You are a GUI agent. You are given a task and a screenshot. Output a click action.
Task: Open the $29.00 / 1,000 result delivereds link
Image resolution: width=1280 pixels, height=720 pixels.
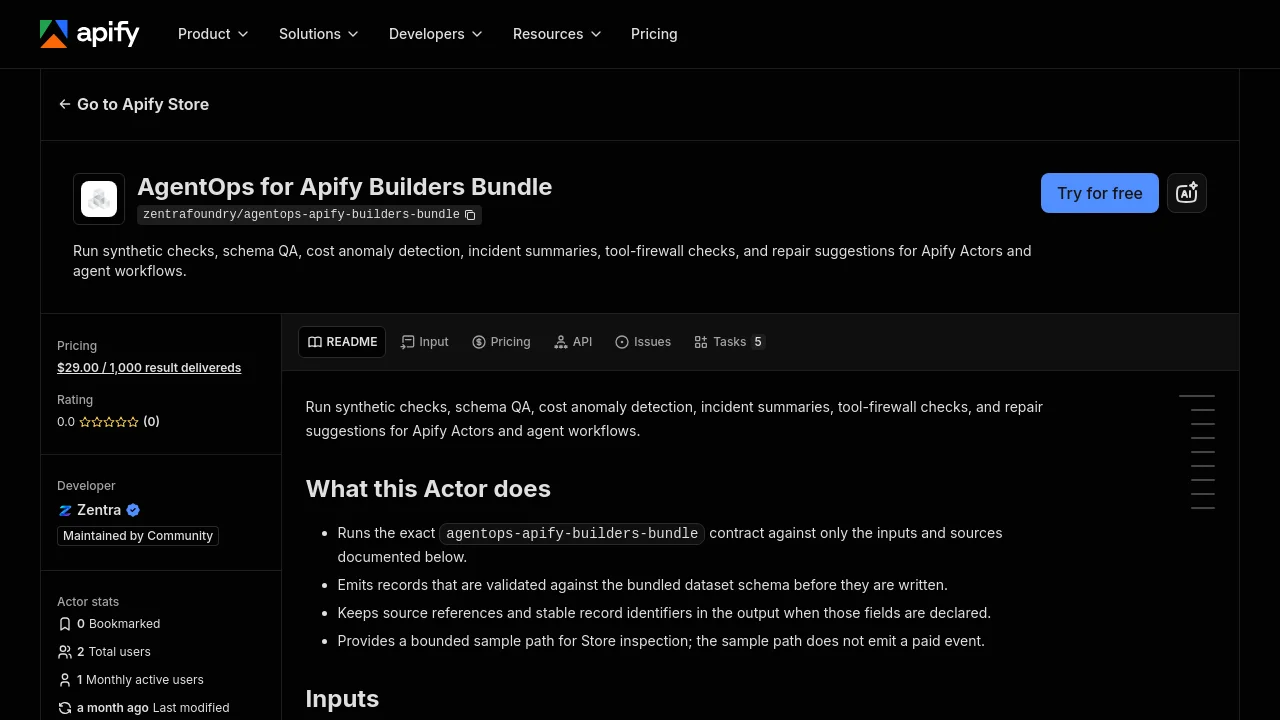(x=149, y=368)
